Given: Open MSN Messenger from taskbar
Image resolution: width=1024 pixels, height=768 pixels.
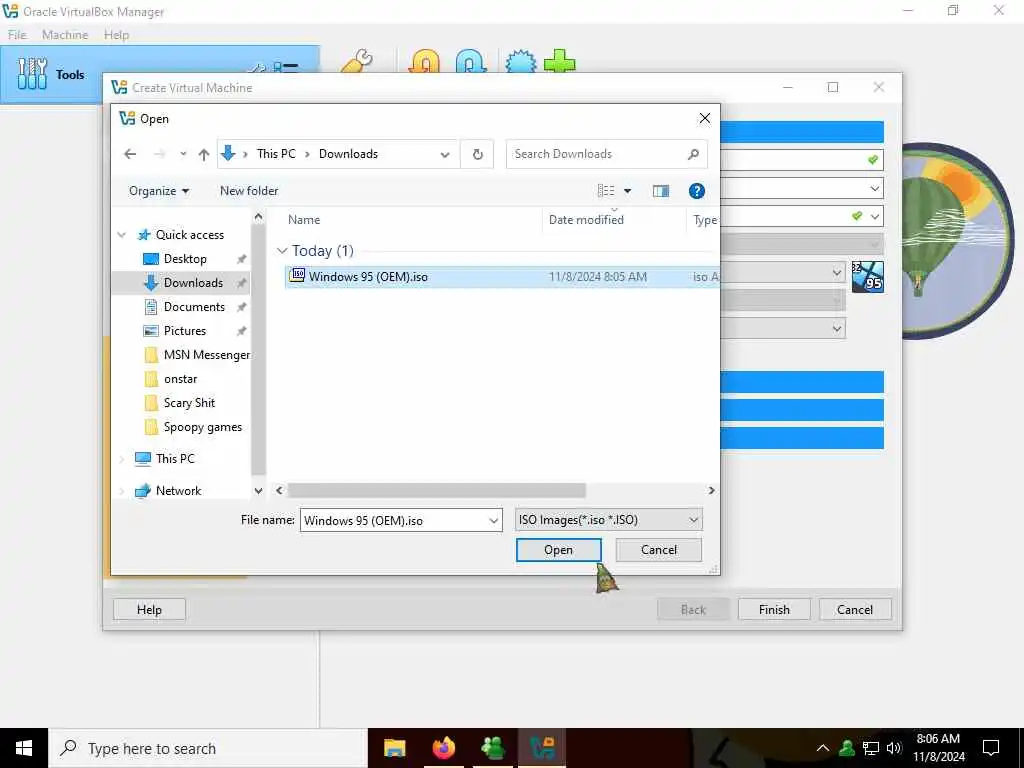Looking at the screenshot, I should coord(492,748).
